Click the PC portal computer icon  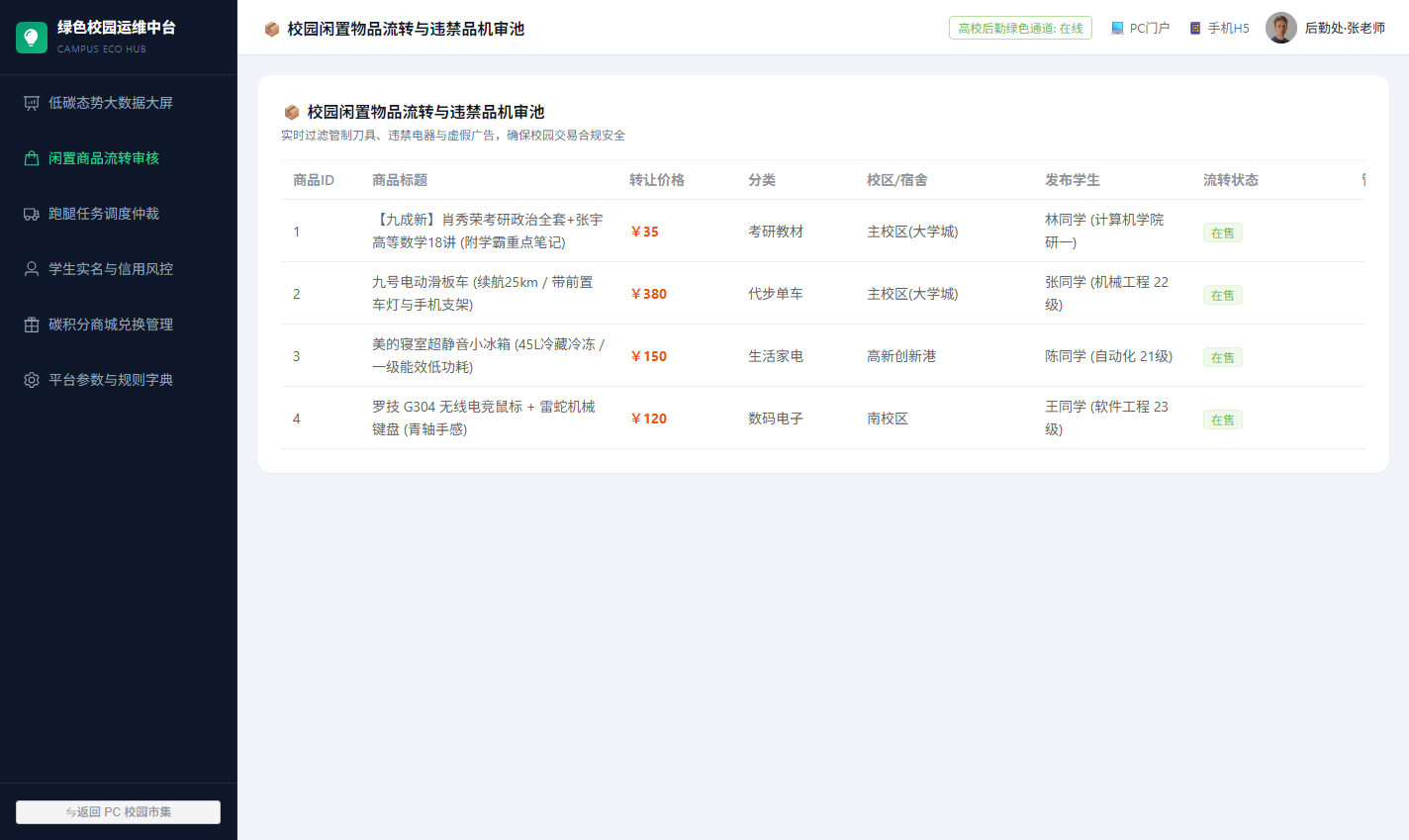[x=1117, y=29]
